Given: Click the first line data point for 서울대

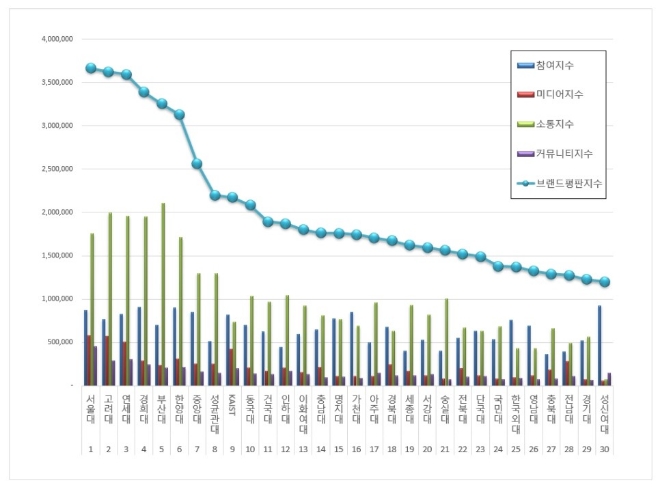Looking at the screenshot, I should click(90, 68).
